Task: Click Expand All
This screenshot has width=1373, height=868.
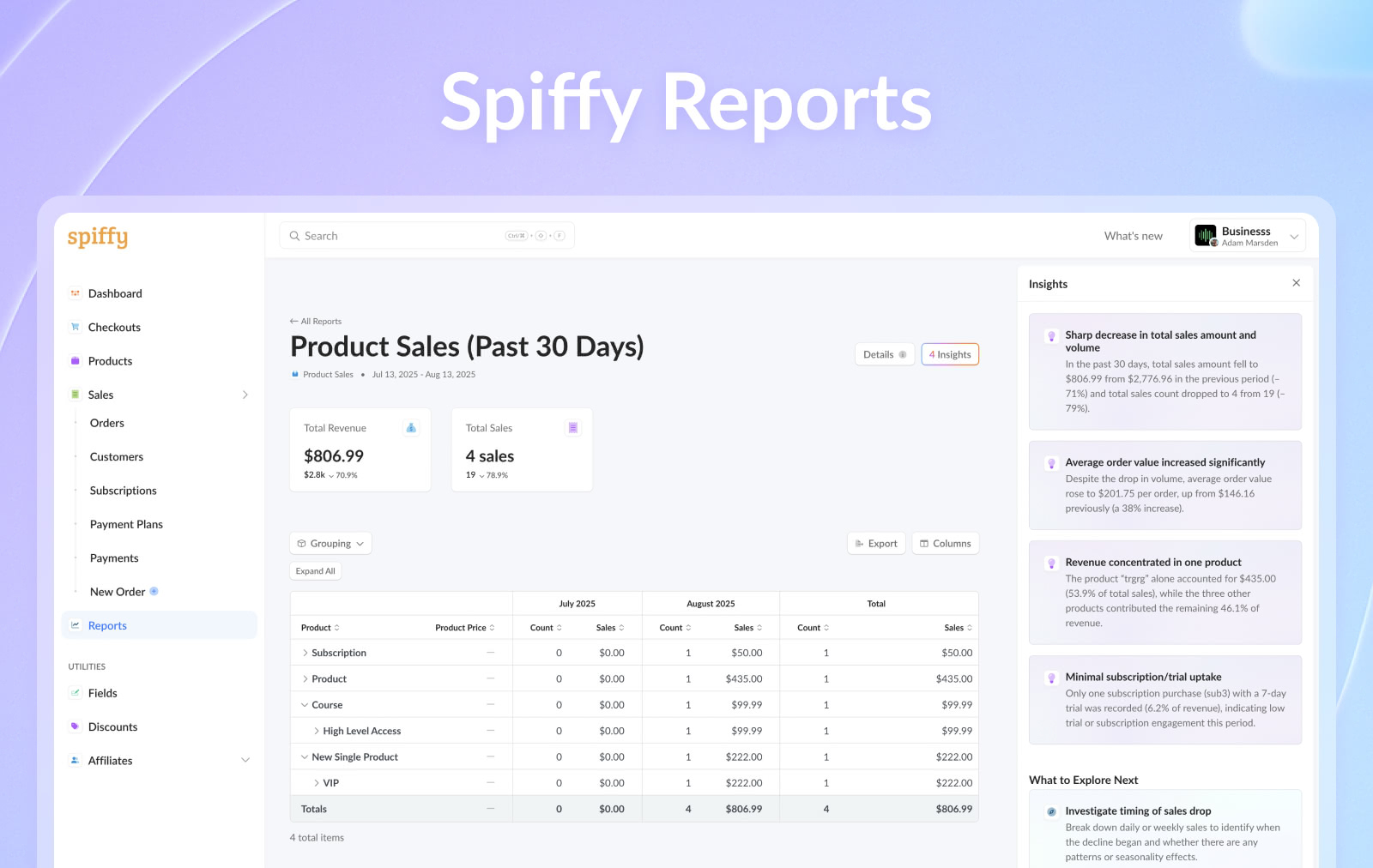Action: click(x=316, y=571)
